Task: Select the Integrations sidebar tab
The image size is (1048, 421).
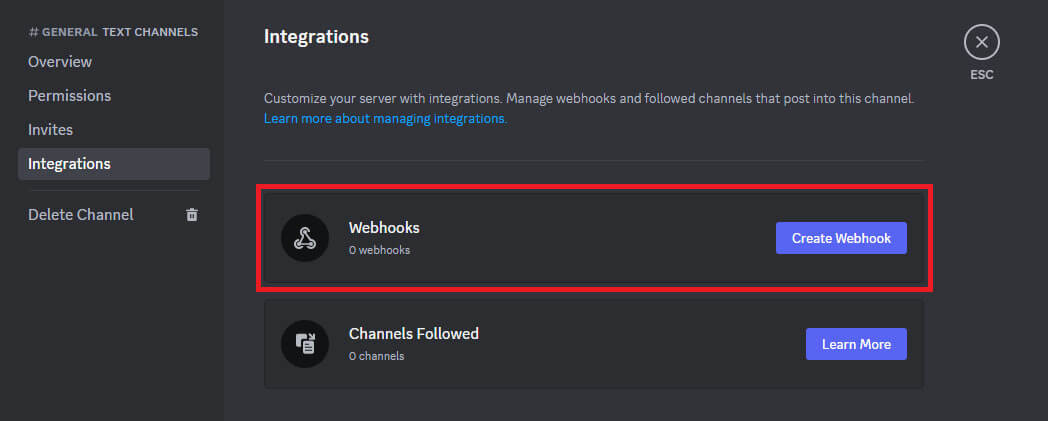Action: (69, 164)
